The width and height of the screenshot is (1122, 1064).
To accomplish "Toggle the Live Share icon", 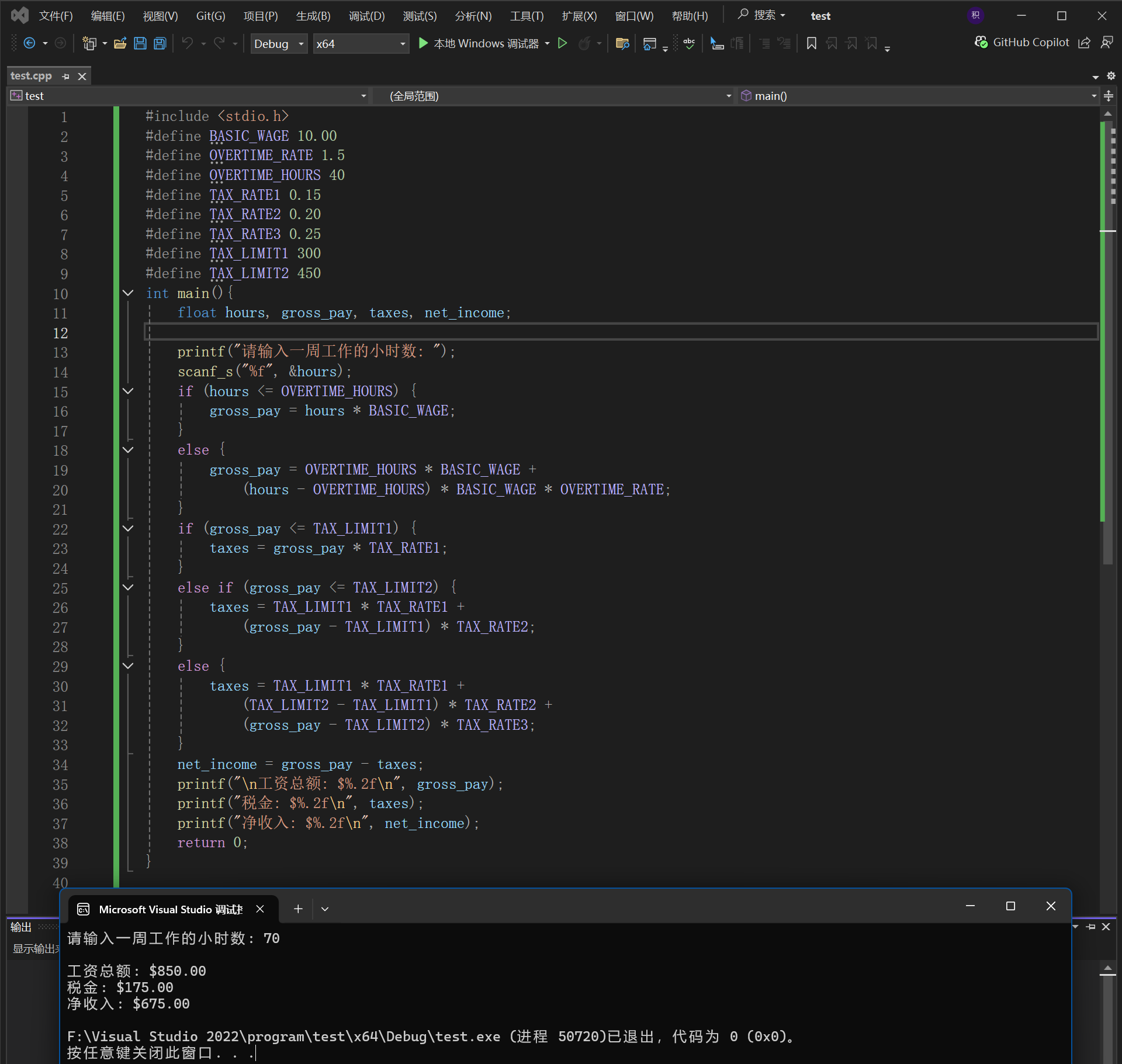I will tap(1084, 43).
